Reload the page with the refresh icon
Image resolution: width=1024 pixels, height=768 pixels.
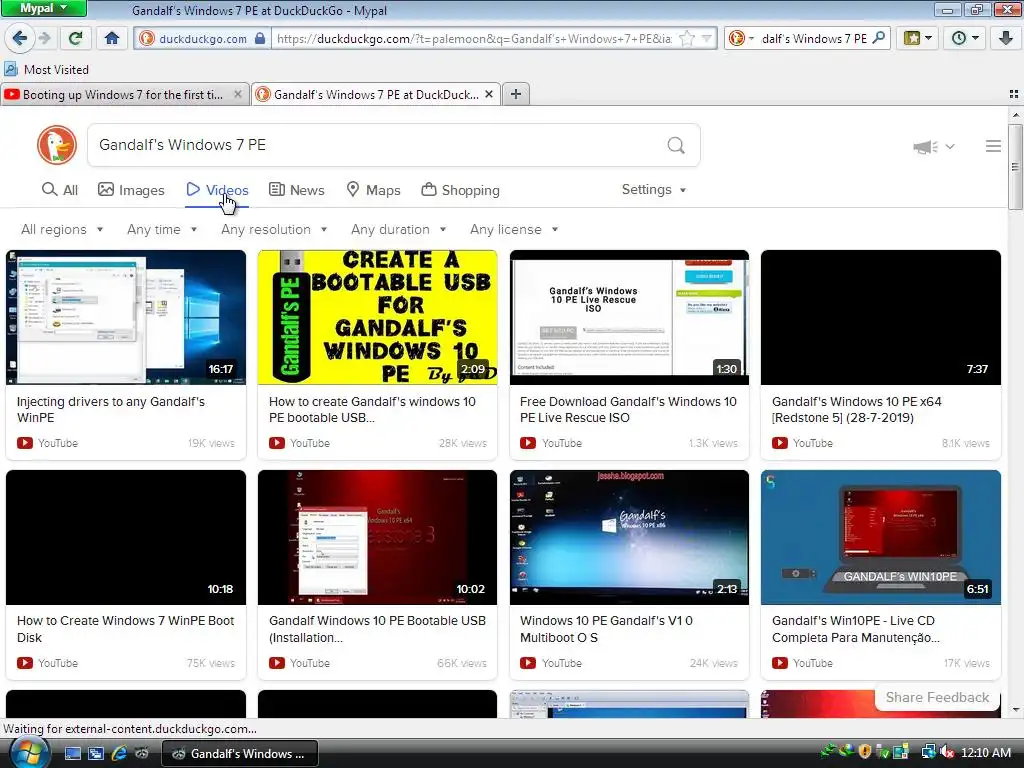click(75, 38)
